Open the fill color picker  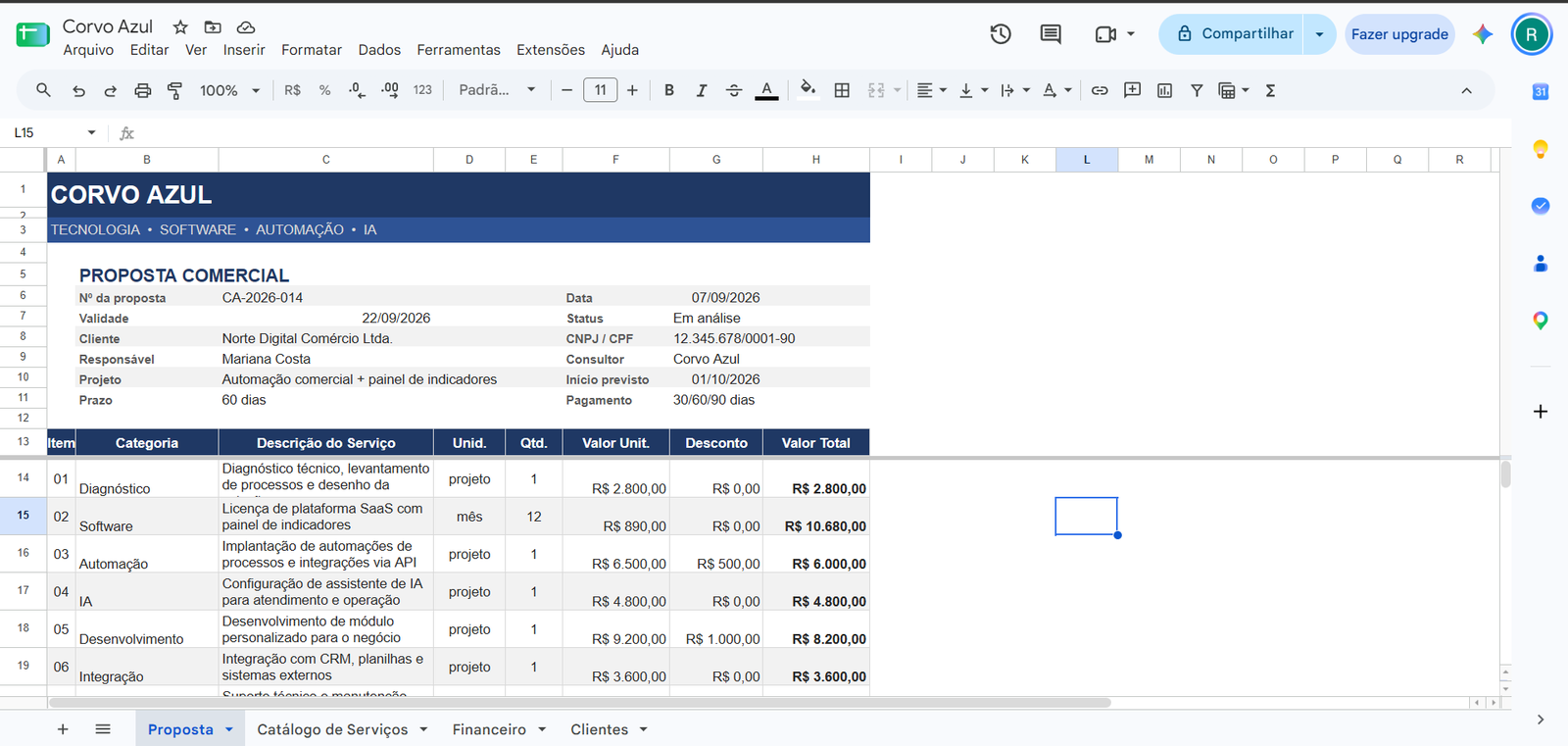coord(808,90)
